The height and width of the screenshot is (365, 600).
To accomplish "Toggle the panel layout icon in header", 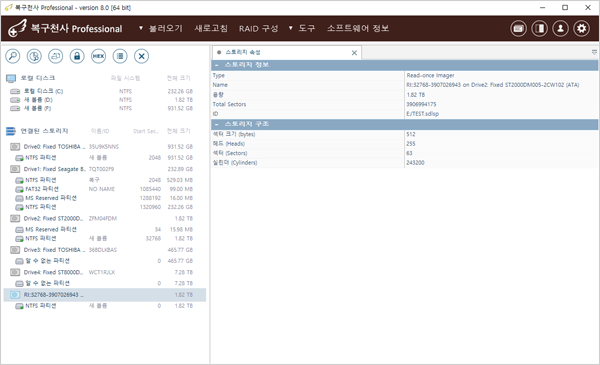I will (x=540, y=28).
